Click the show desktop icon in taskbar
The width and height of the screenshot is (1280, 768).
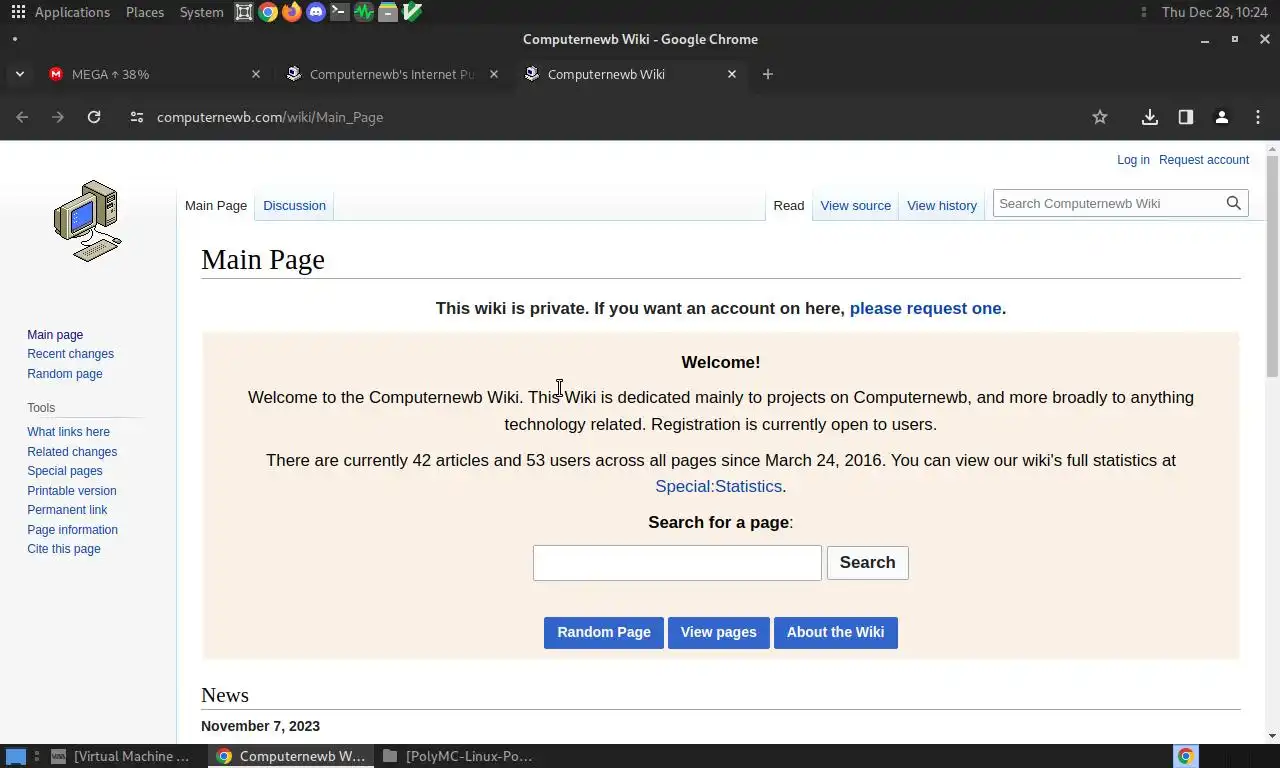click(16, 756)
